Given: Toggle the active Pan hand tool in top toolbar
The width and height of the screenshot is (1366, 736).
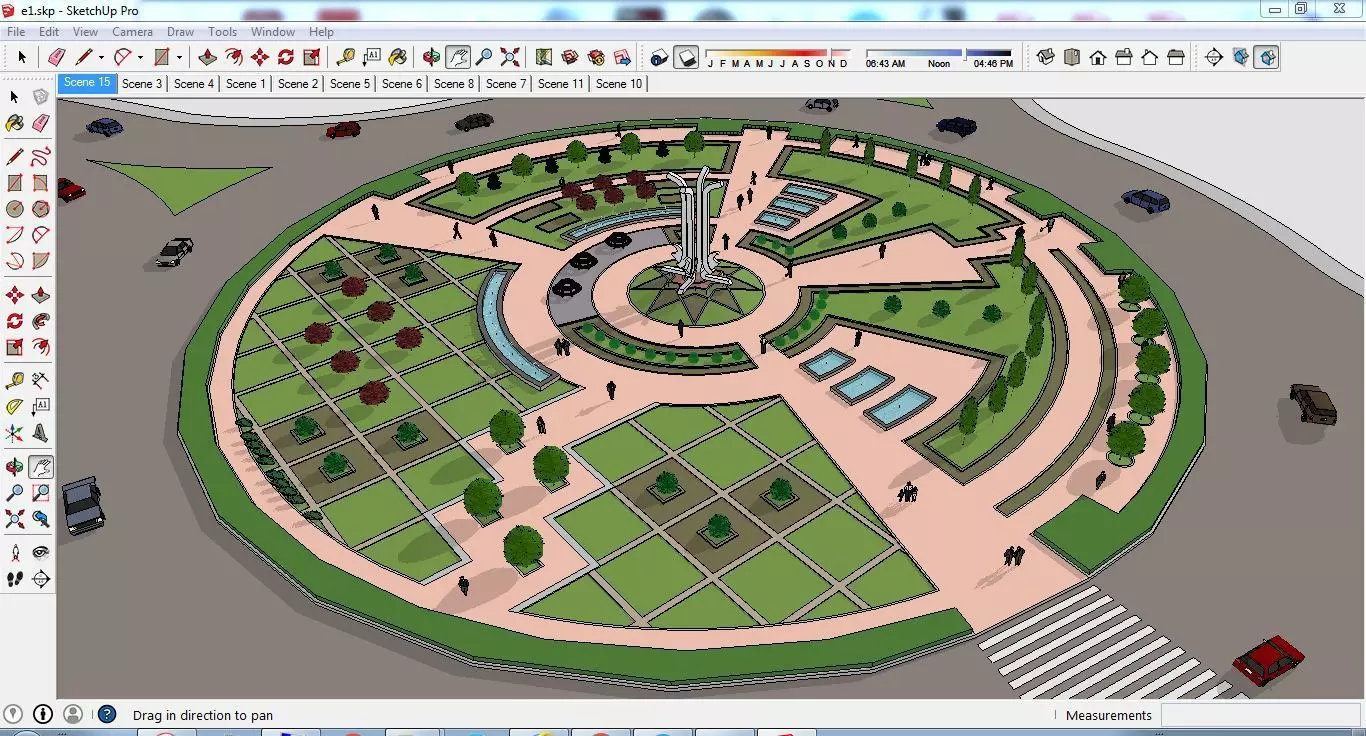Looking at the screenshot, I should 458,57.
